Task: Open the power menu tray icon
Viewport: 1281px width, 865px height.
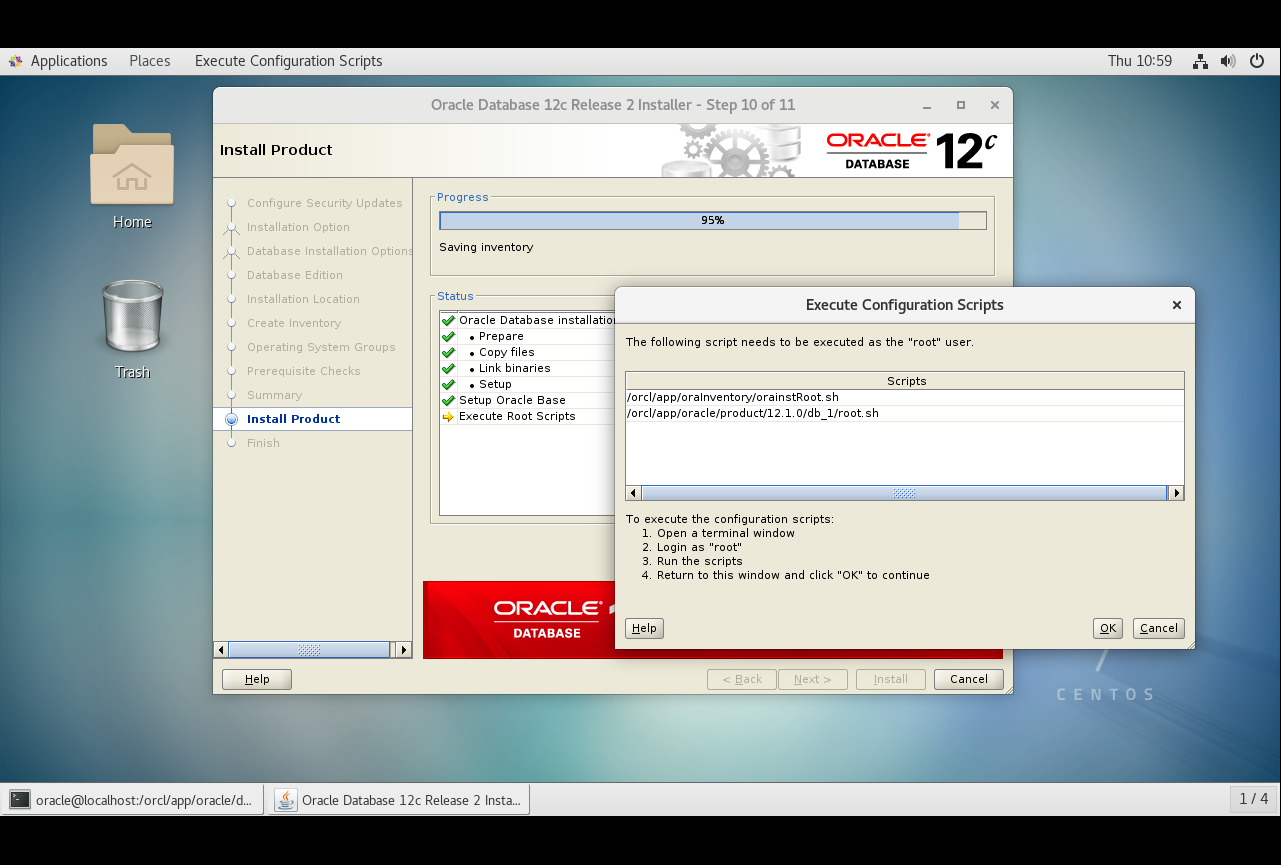Action: coord(1257,61)
